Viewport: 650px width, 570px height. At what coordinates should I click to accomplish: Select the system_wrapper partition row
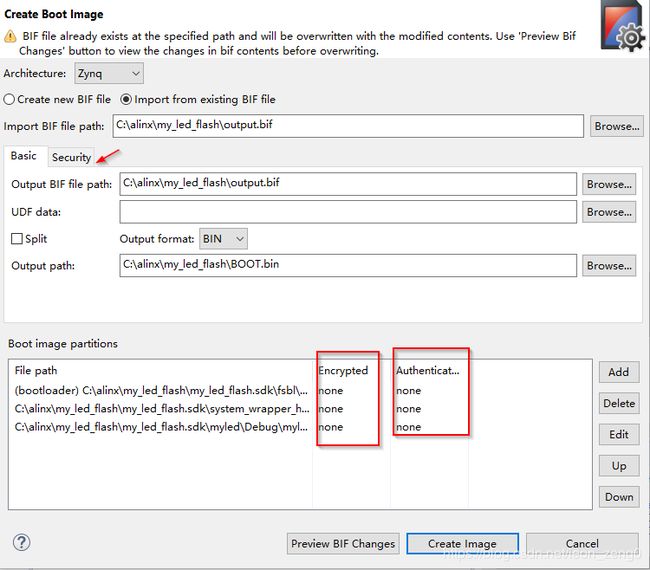[300, 409]
